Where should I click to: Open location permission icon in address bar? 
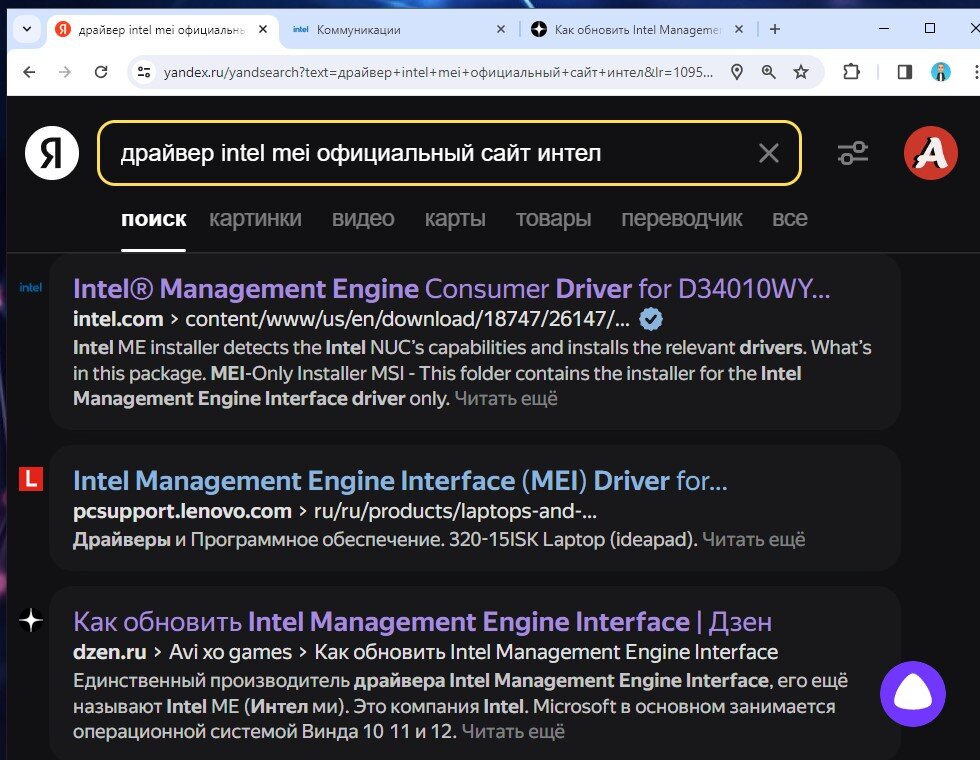coord(738,72)
